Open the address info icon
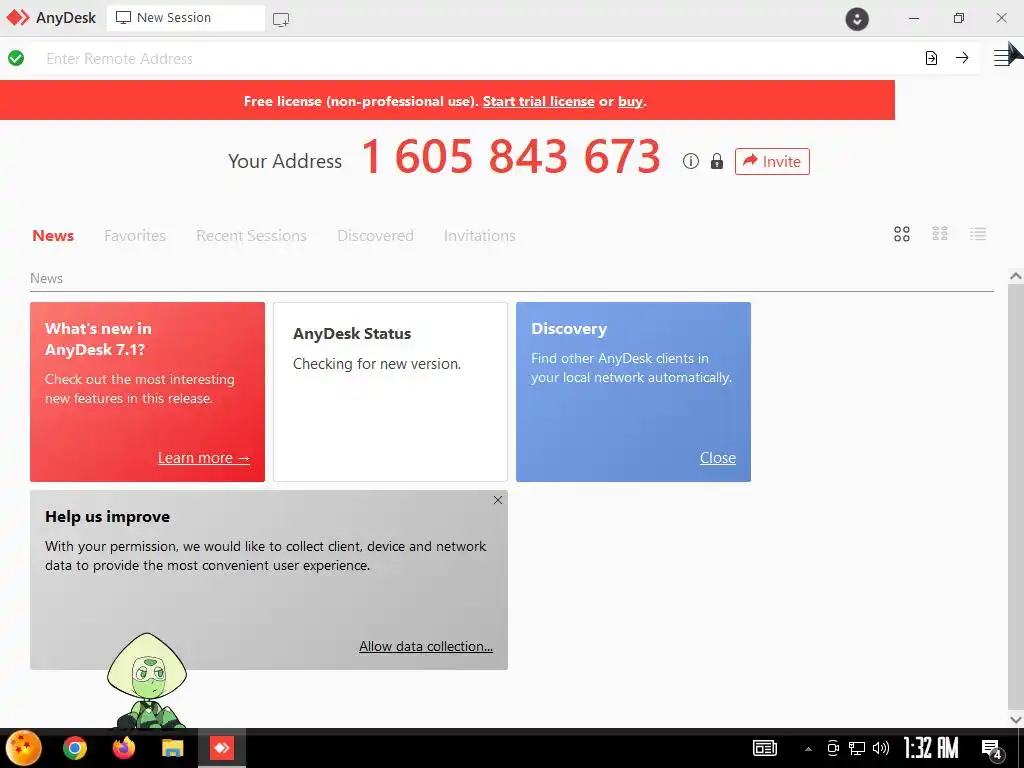Screen dimensions: 1024x768 click(690, 161)
